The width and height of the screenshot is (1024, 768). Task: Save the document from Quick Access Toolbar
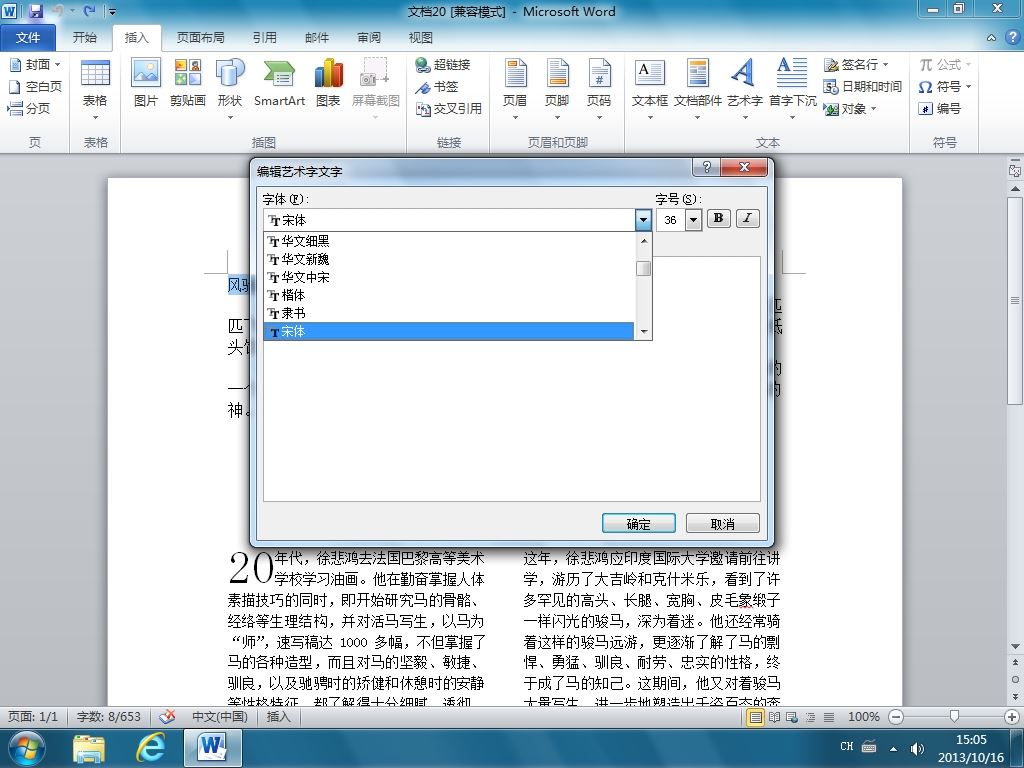(35, 10)
